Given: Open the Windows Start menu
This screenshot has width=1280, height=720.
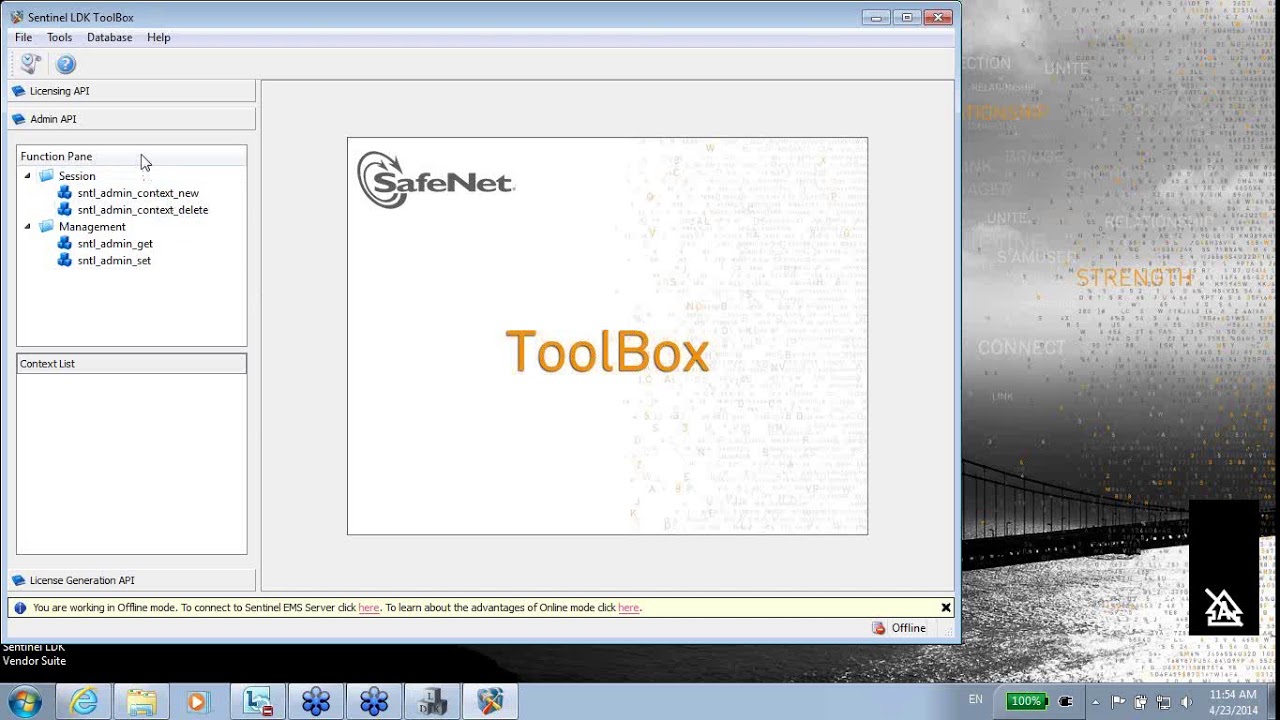Looking at the screenshot, I should point(24,701).
